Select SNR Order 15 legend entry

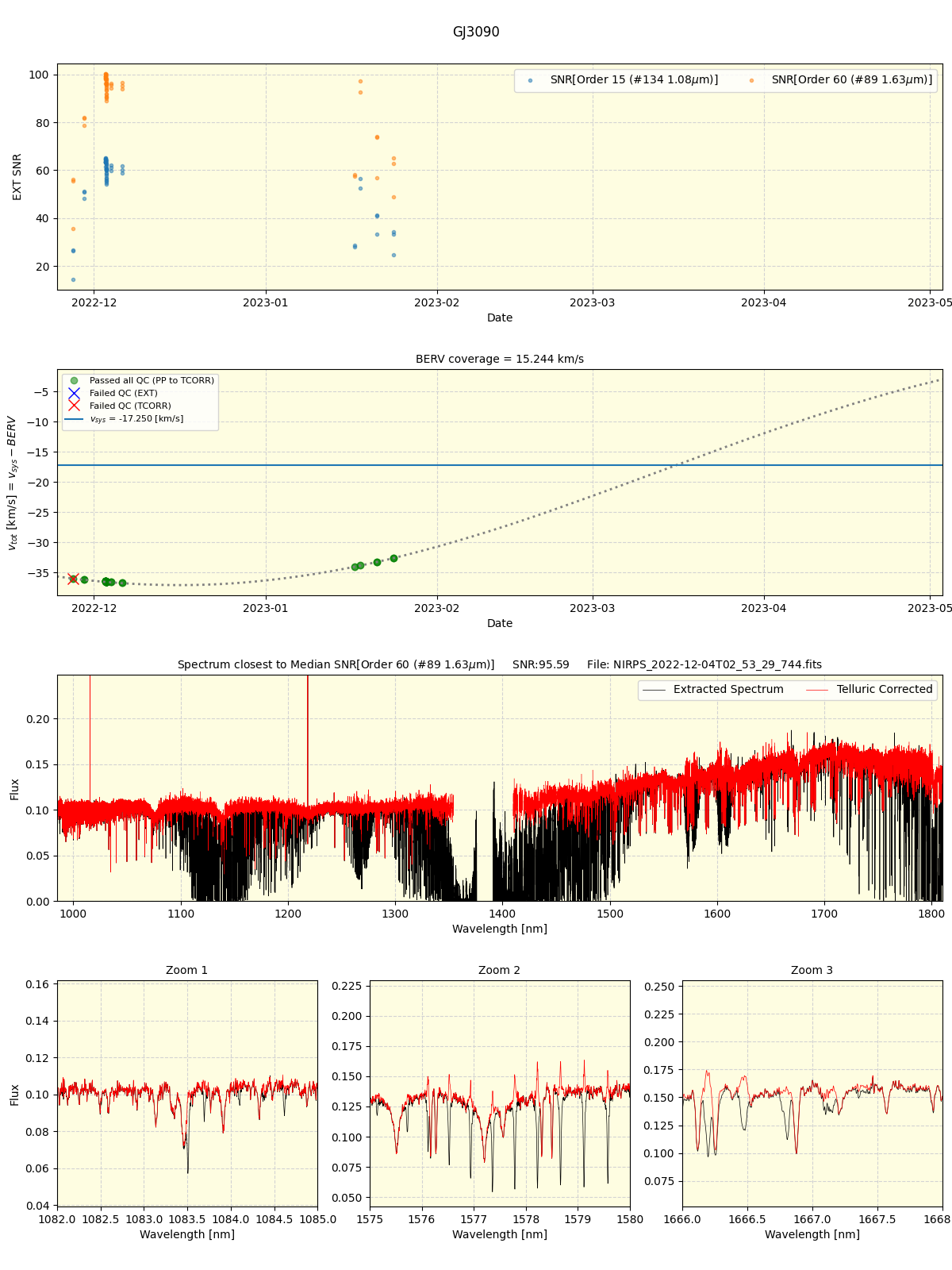[x=624, y=80]
